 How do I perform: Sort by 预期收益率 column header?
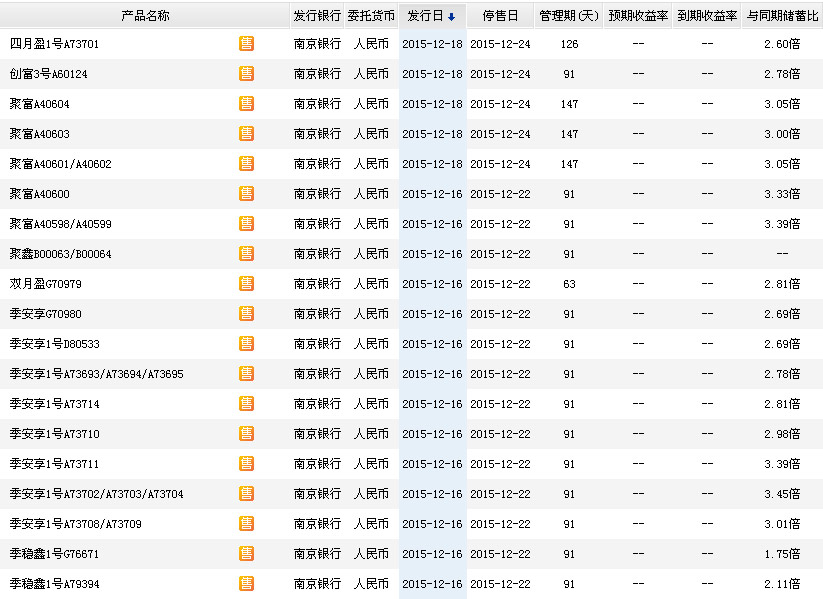pos(638,16)
